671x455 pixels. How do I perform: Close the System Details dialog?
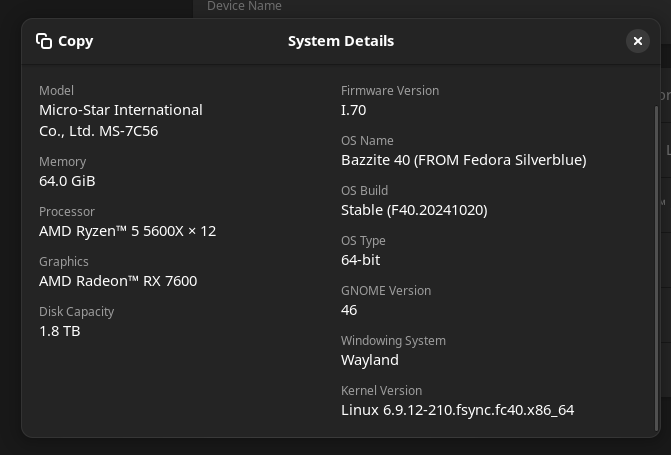pyautogui.click(x=638, y=41)
